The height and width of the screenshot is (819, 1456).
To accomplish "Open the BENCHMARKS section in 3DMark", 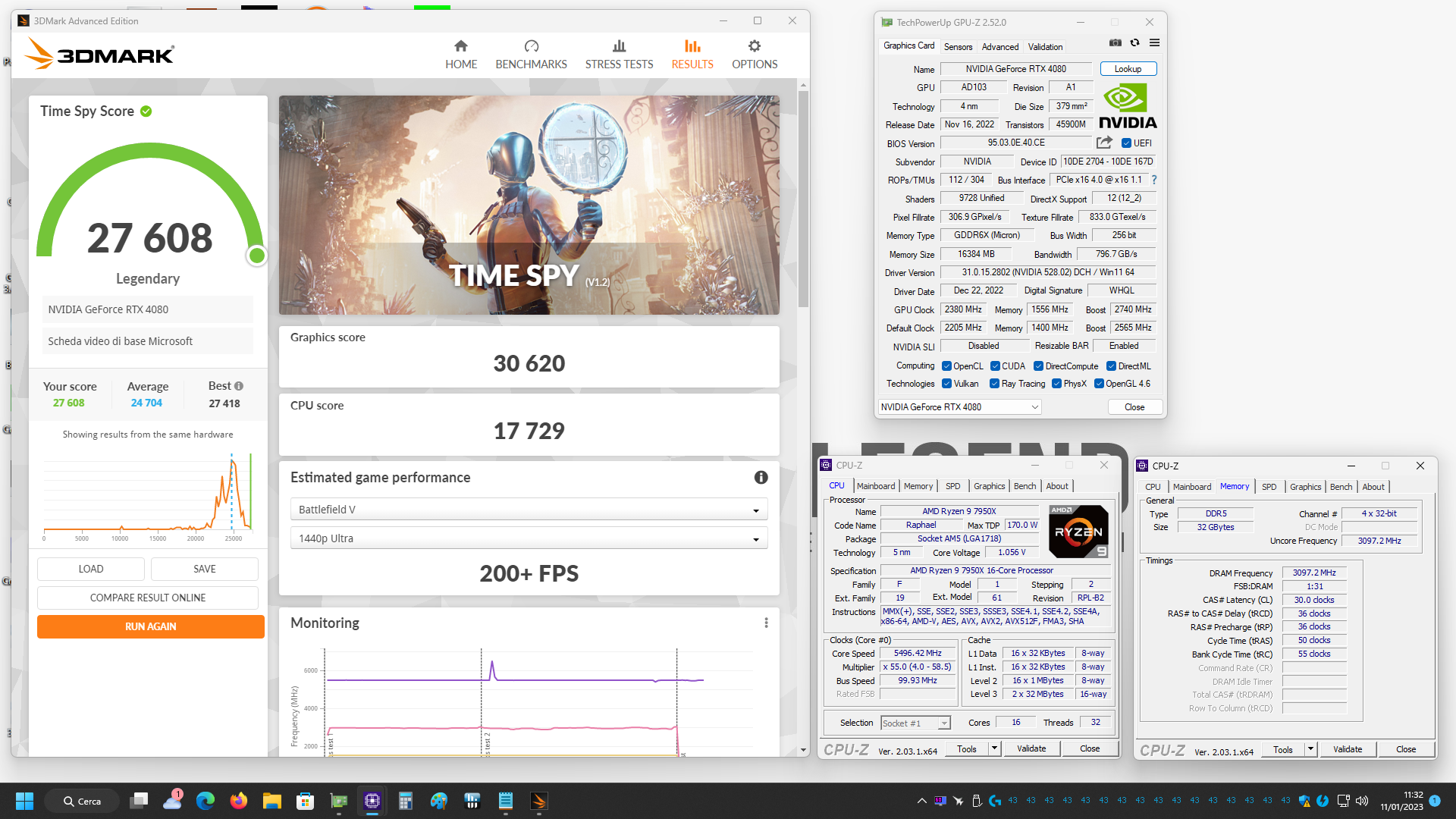I will [x=531, y=55].
